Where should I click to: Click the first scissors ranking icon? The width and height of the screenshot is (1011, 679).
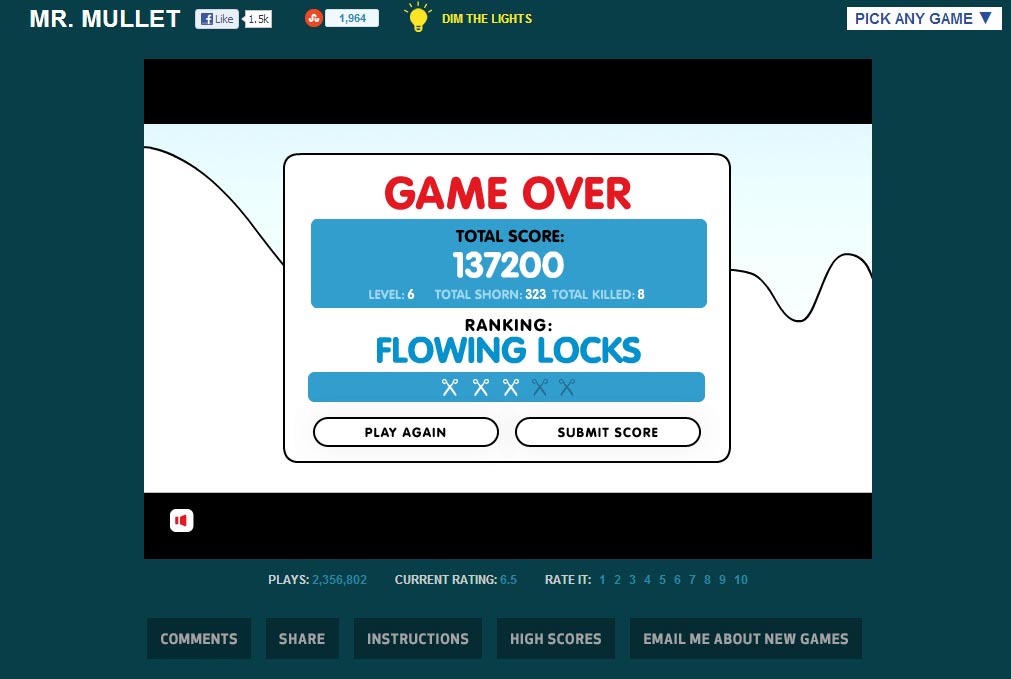click(450, 387)
